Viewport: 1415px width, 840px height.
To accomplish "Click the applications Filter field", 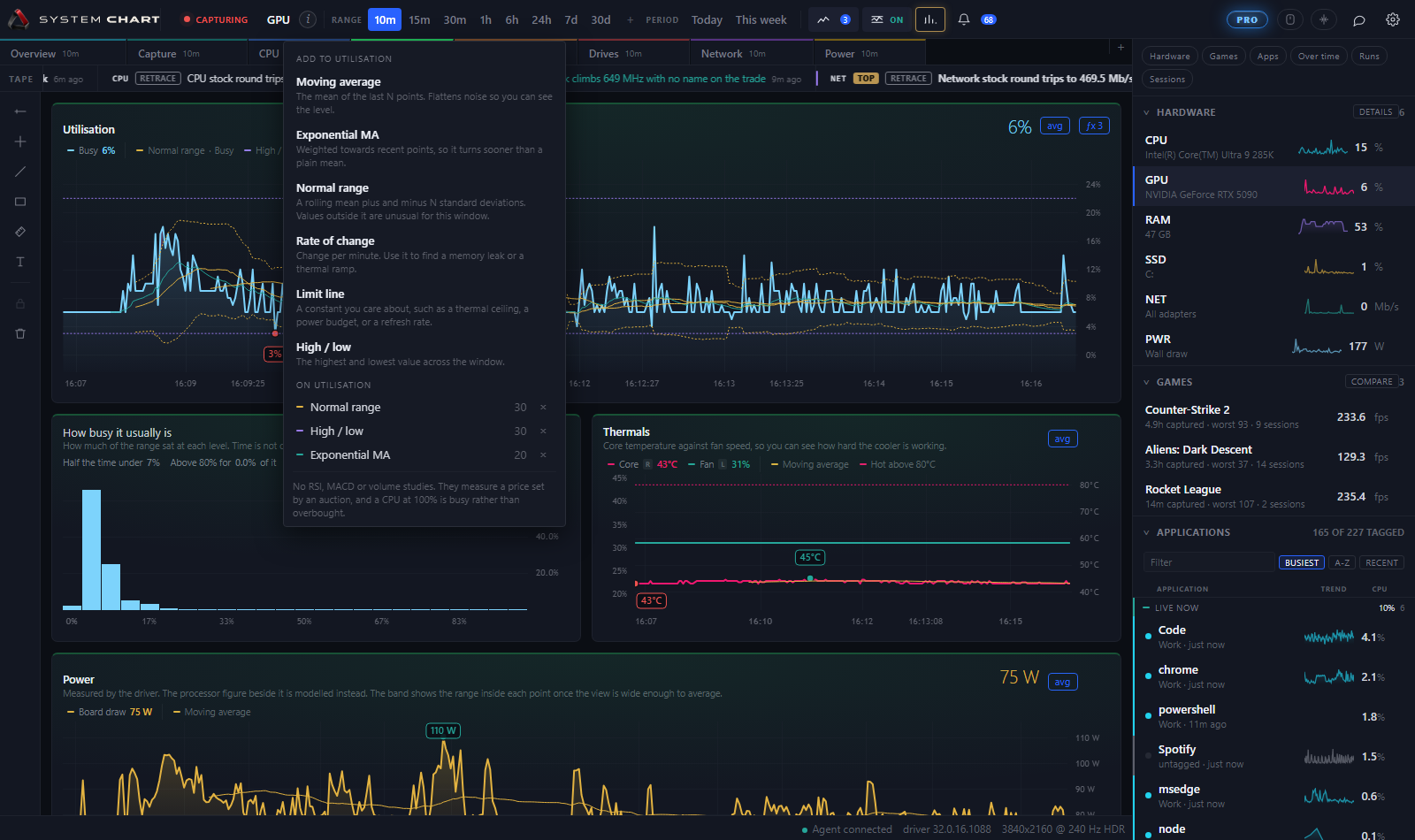I will 1207,562.
